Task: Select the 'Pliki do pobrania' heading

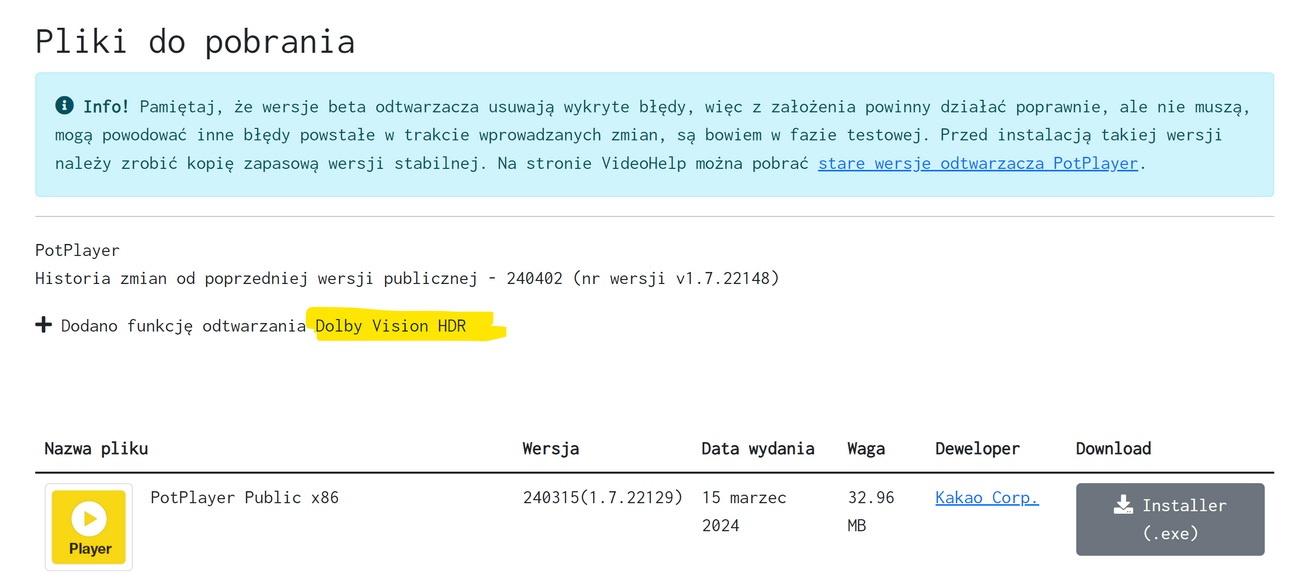Action: pos(195,41)
